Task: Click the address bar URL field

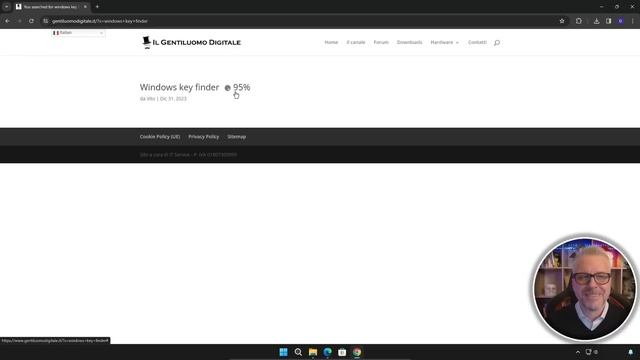Action: 302,21
